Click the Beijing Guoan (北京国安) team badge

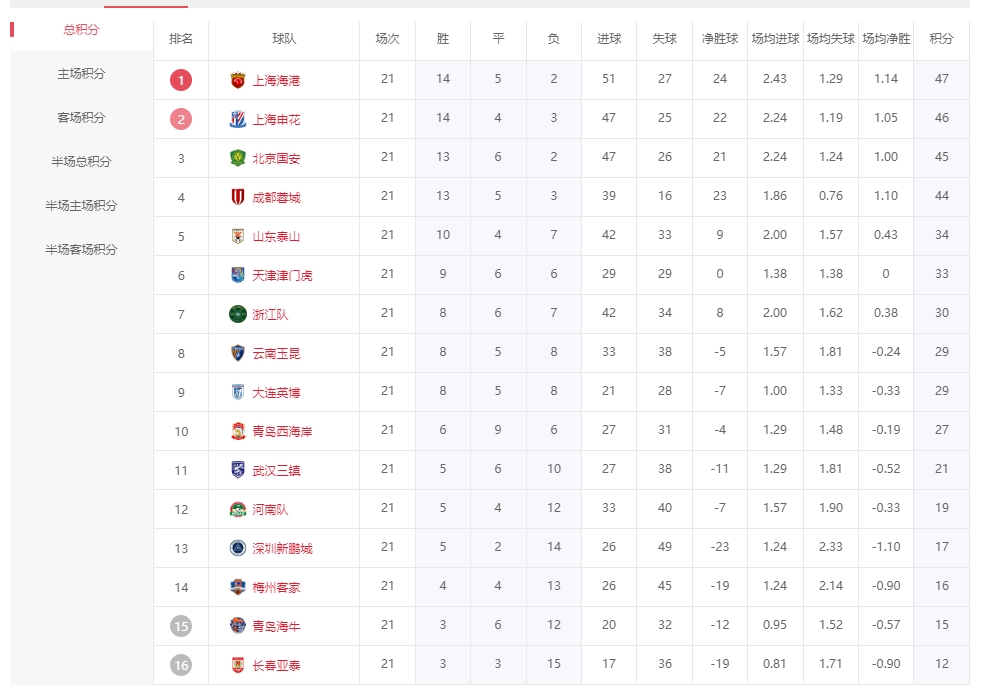point(238,158)
